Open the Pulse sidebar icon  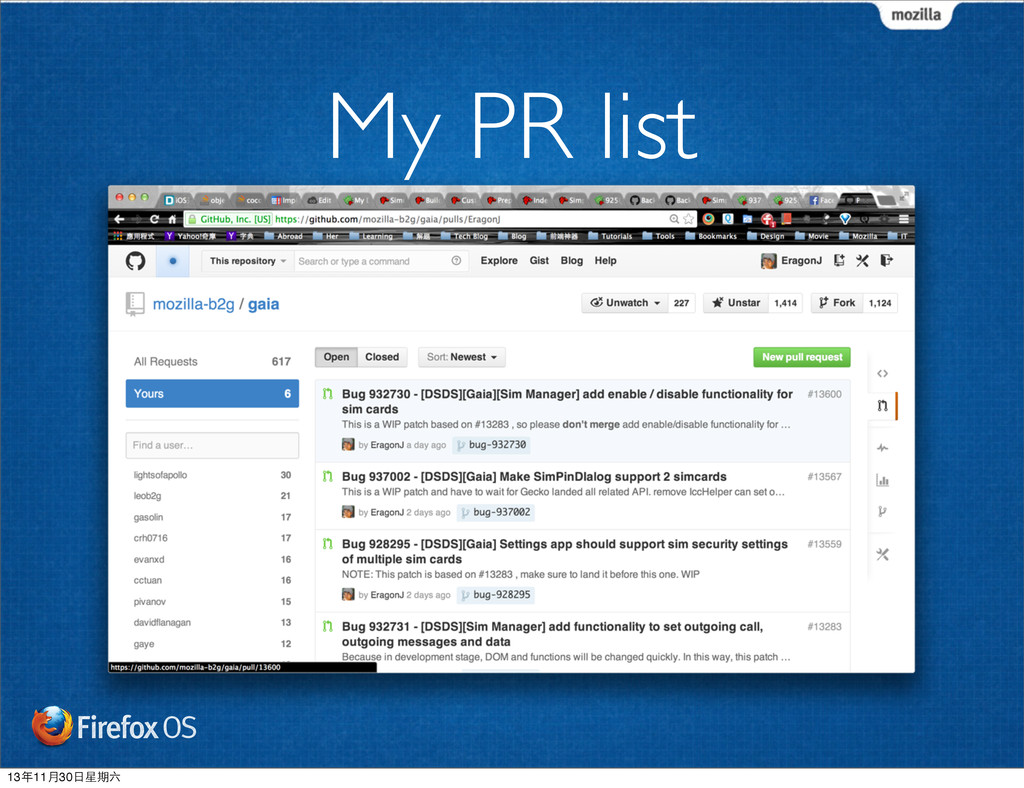(882, 448)
